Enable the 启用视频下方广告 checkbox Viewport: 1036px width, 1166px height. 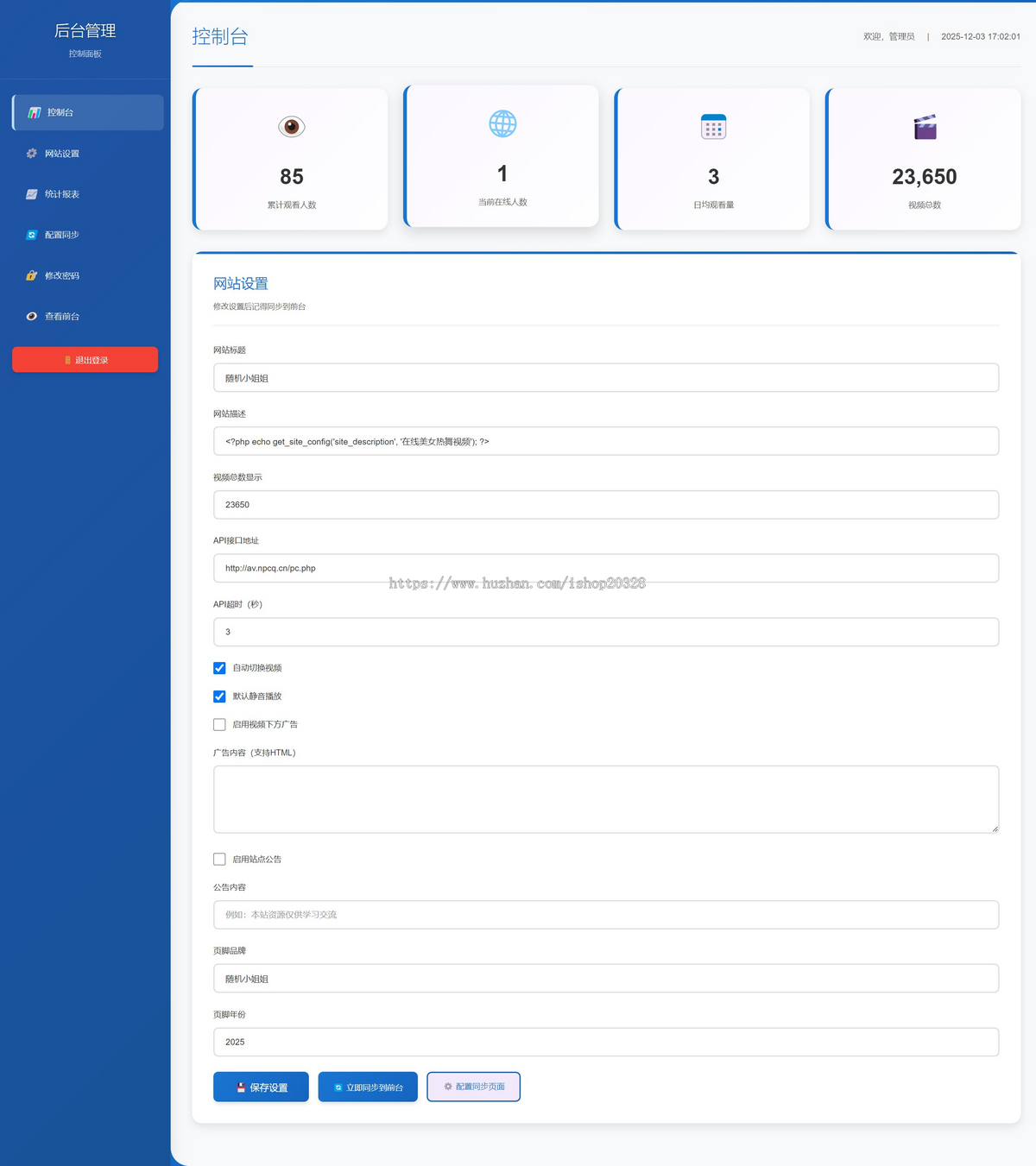219,725
